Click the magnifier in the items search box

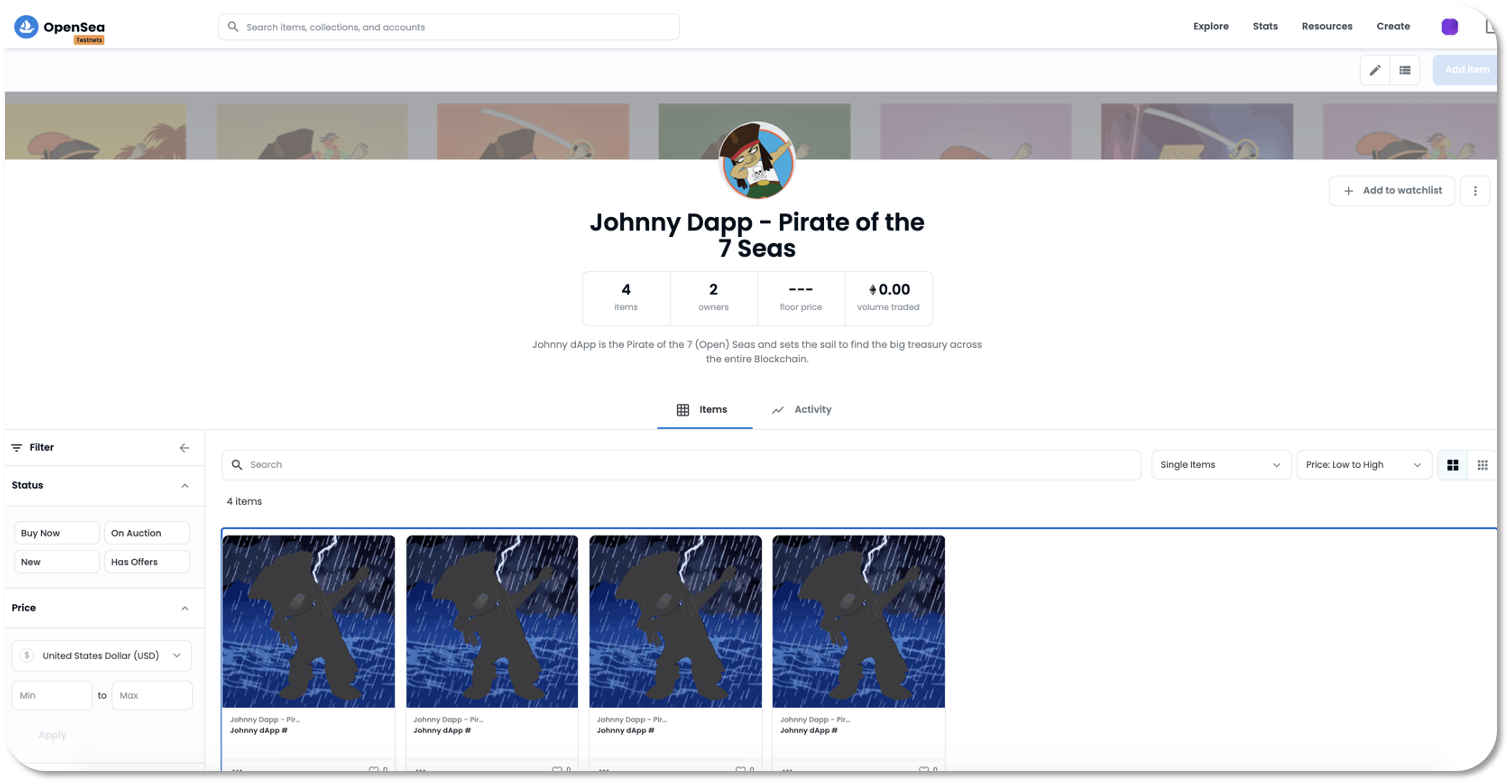pyautogui.click(x=237, y=465)
